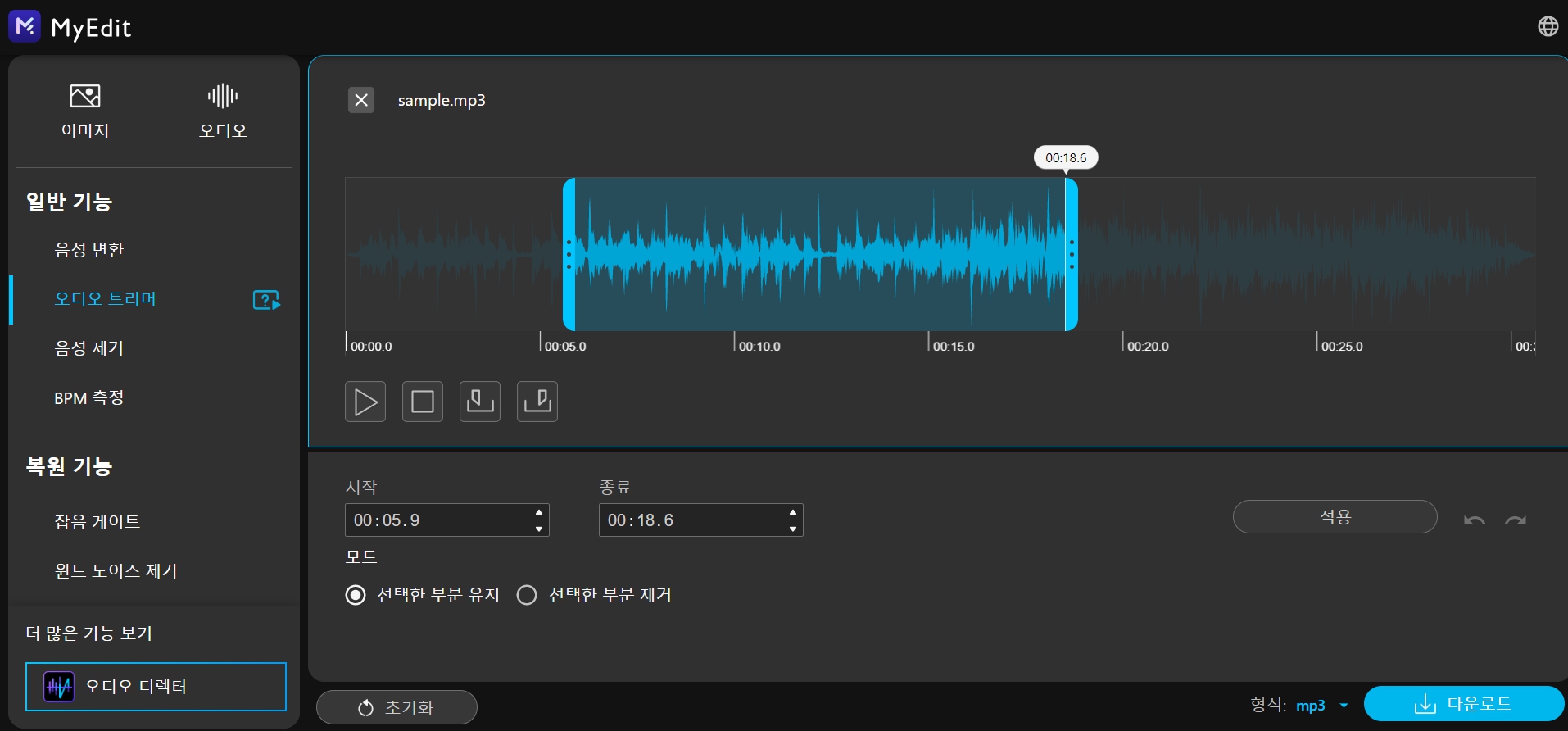Click the 시작 time input field
This screenshot has height=731, width=1568.
click(x=447, y=520)
